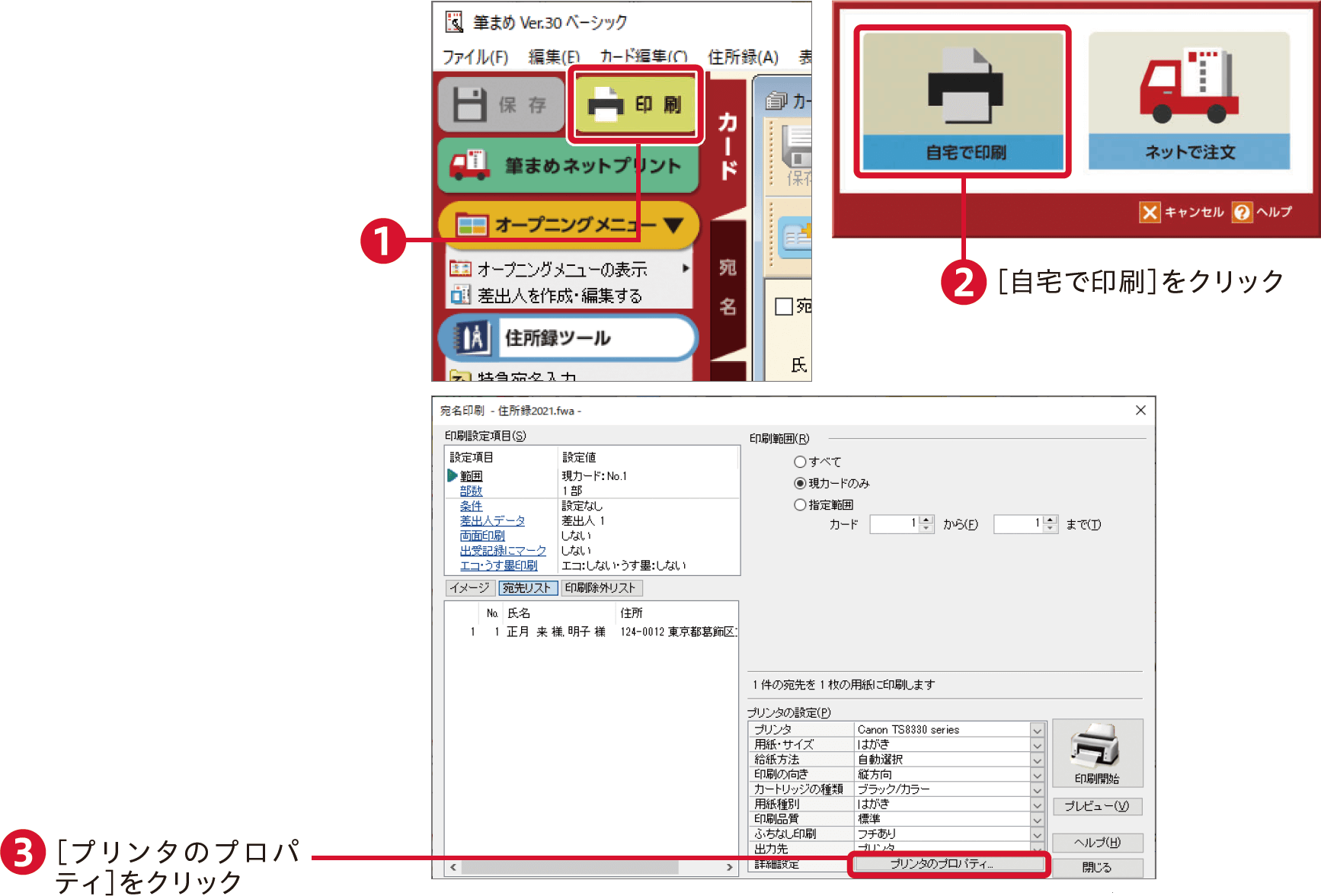Open the 条件 setting link
The image size is (1321, 896).
tap(471, 505)
